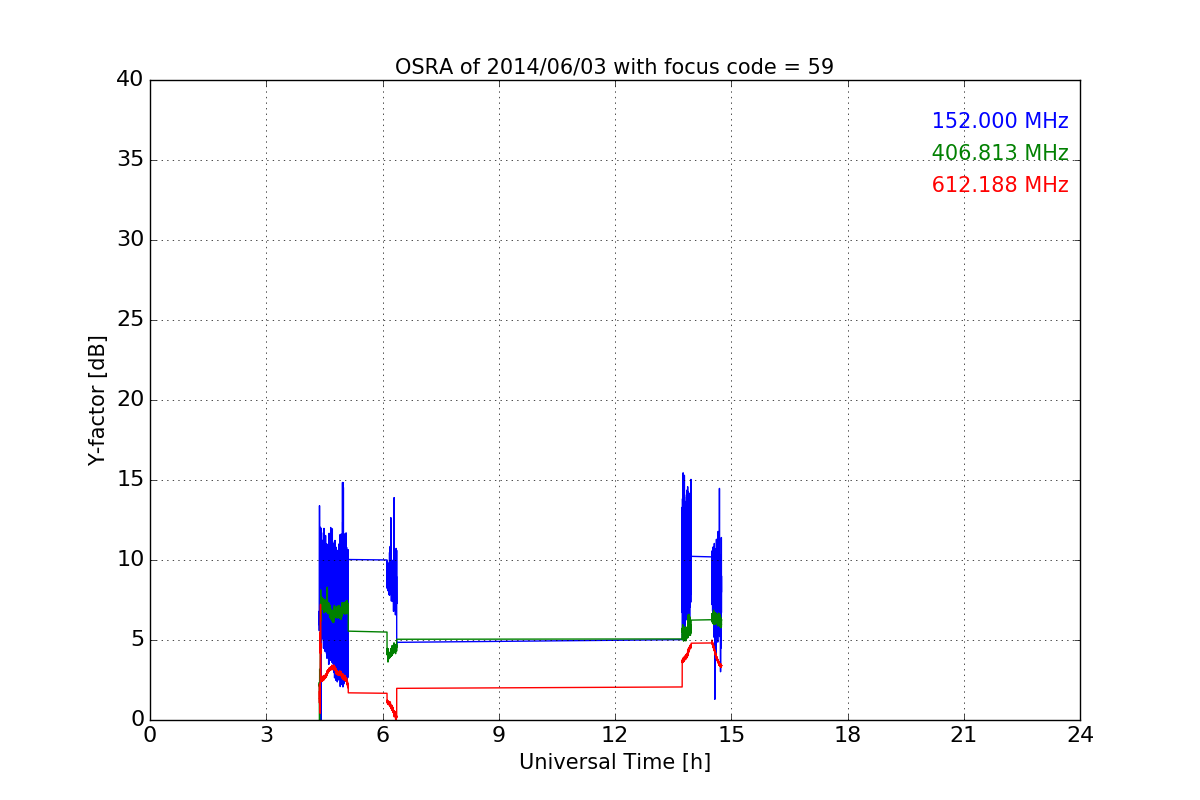
Task: Click the plot title 'OSRA of 2014/06/03 with focus code = 59'
Action: coord(614,67)
